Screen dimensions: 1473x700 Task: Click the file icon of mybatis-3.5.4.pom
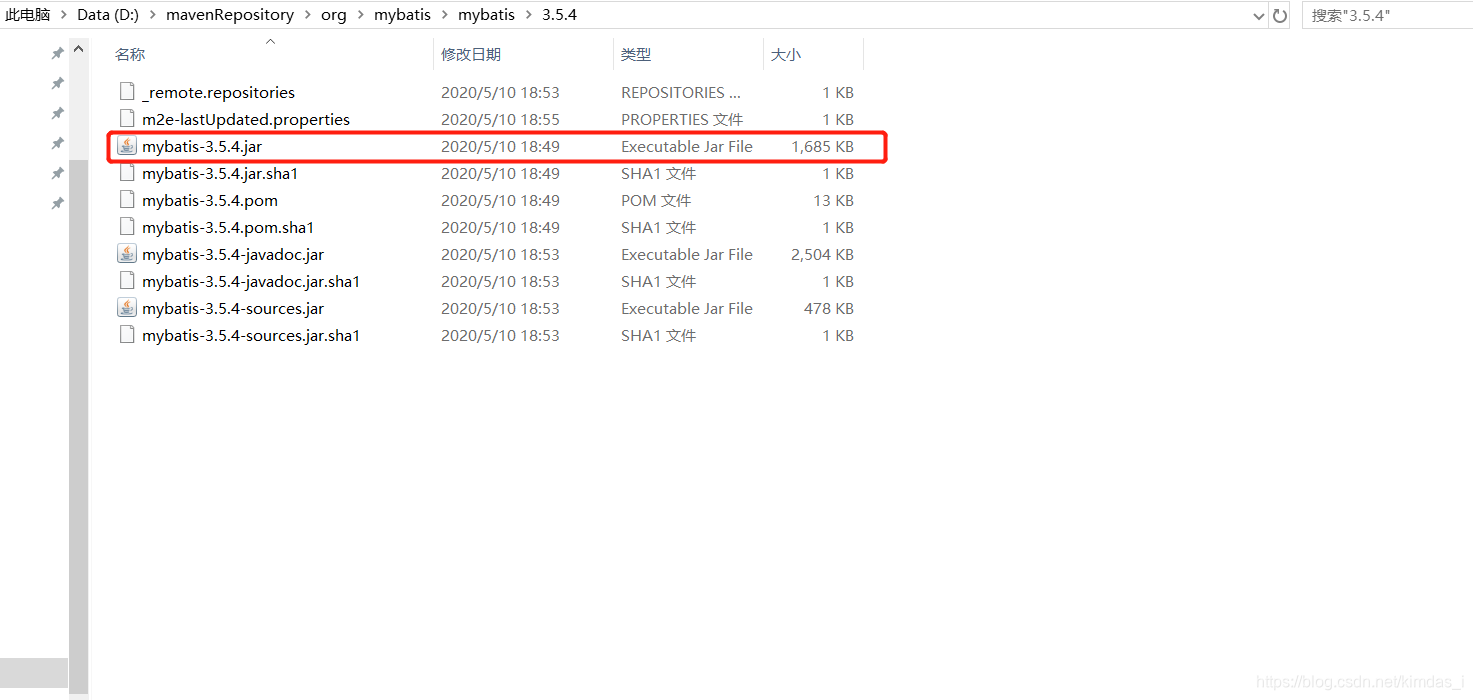point(127,200)
